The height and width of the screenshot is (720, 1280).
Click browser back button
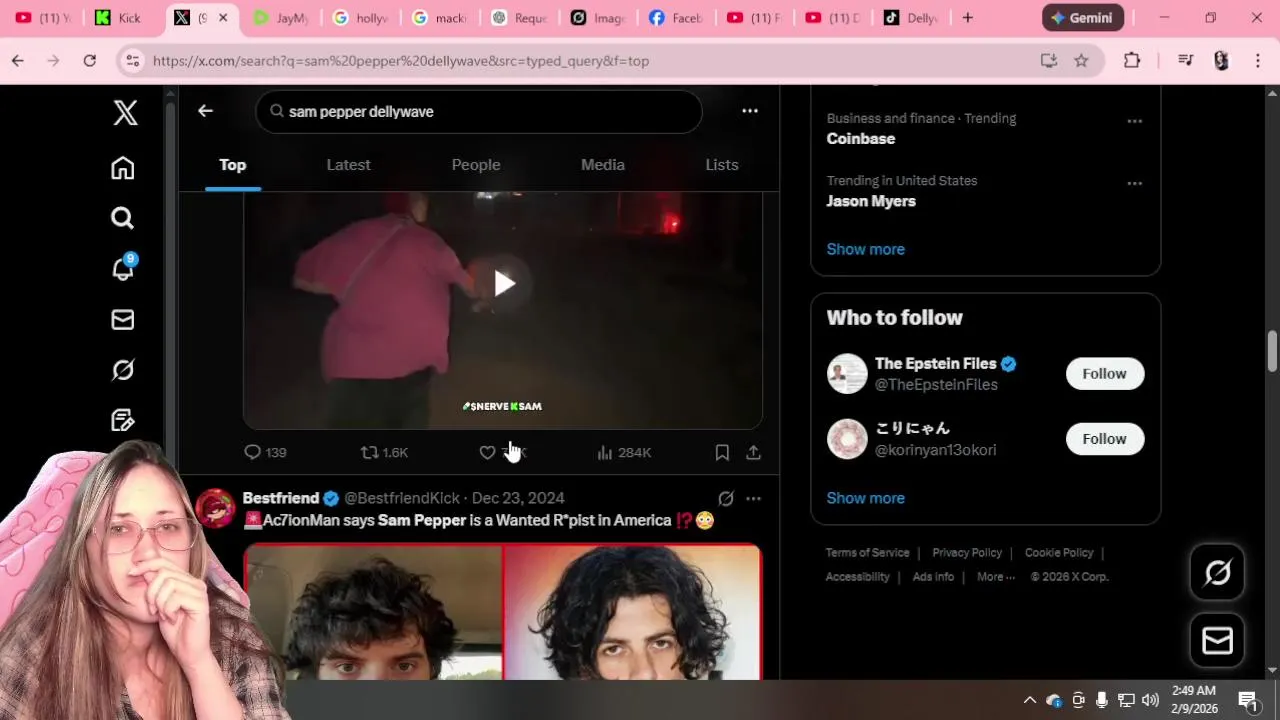point(18,61)
